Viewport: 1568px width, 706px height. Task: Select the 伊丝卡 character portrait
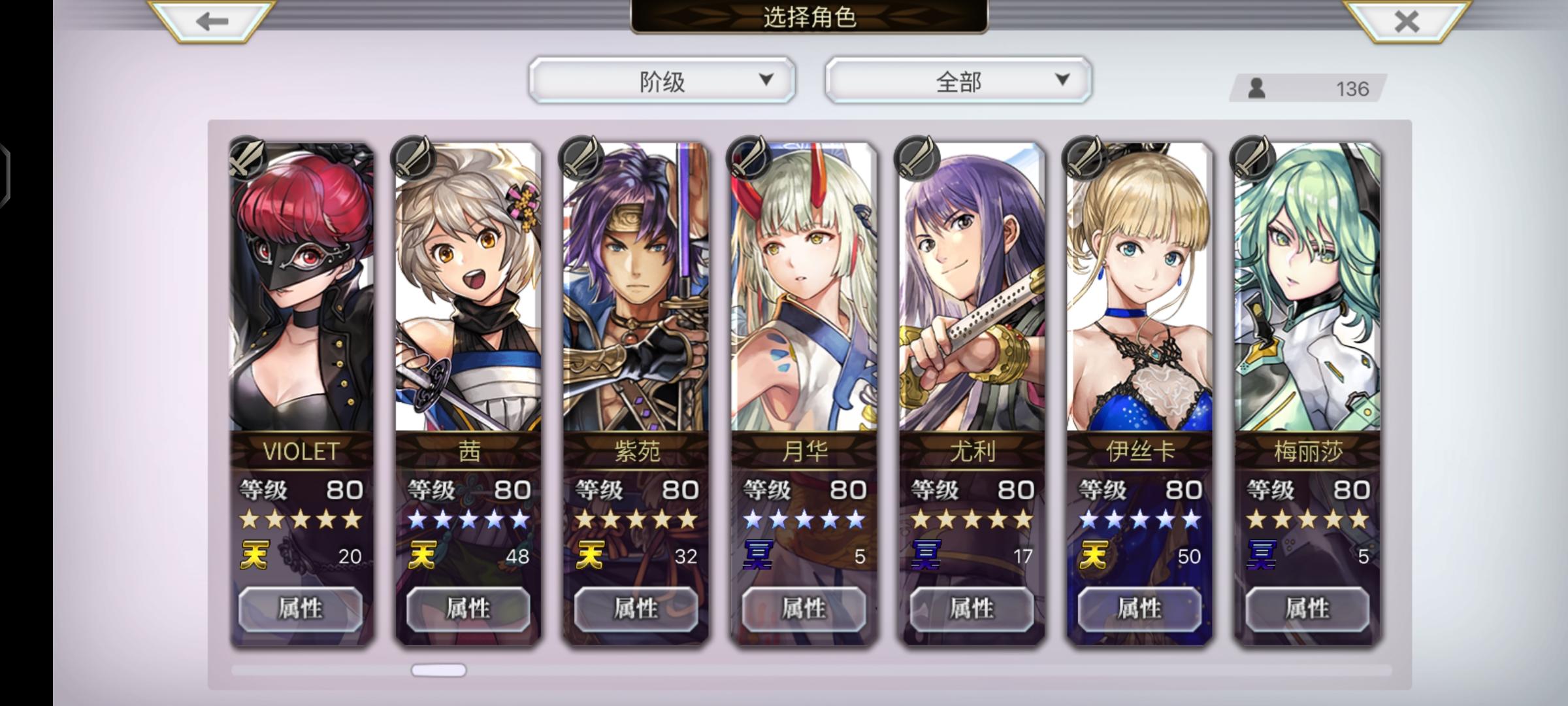tap(1139, 288)
